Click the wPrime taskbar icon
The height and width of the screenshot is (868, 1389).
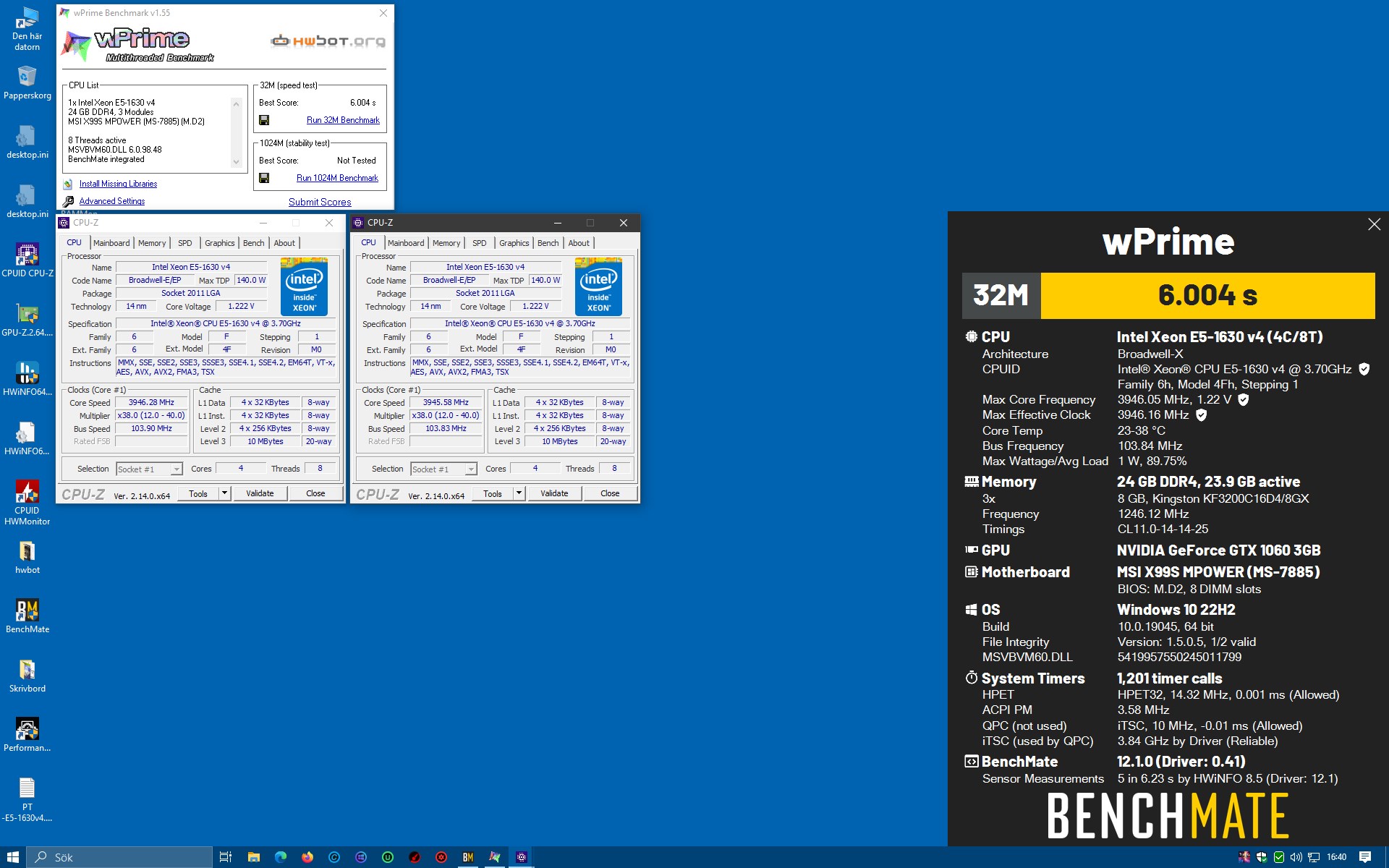[x=495, y=857]
